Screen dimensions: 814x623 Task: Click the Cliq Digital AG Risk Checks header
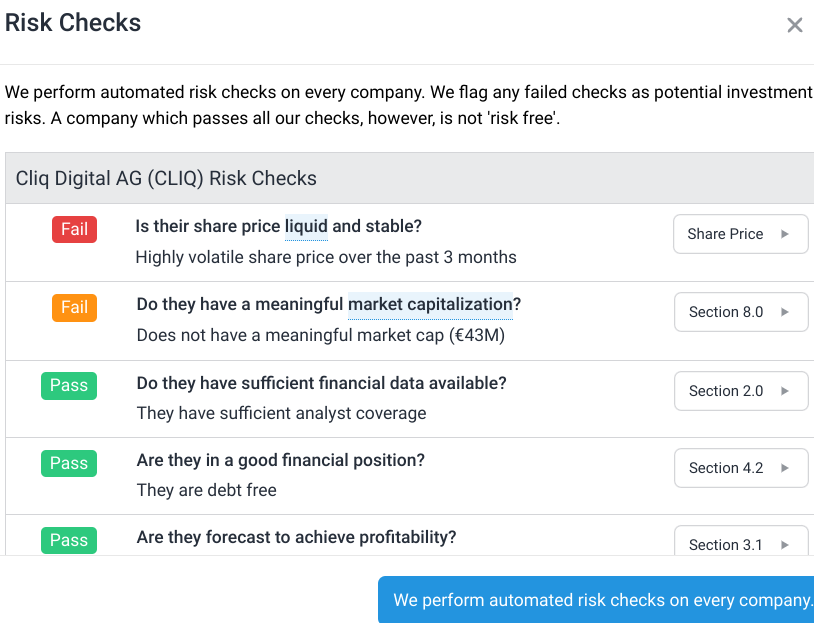(x=166, y=179)
